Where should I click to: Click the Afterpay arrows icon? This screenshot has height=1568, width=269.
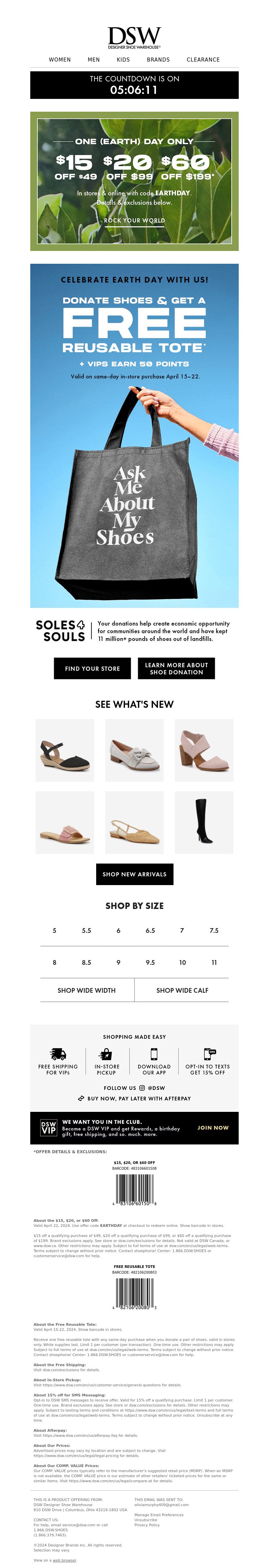tap(81, 1099)
